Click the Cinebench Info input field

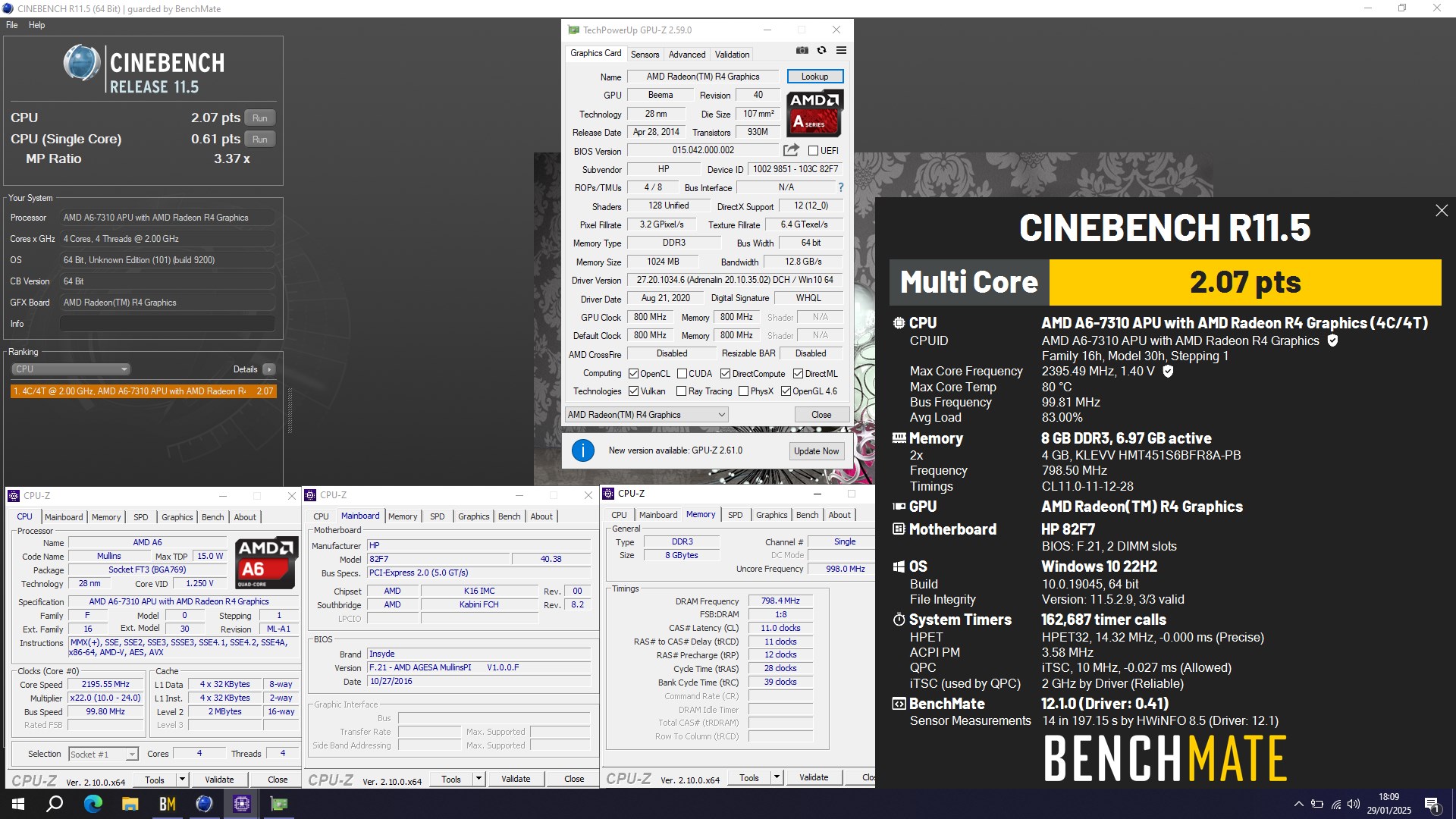168,324
